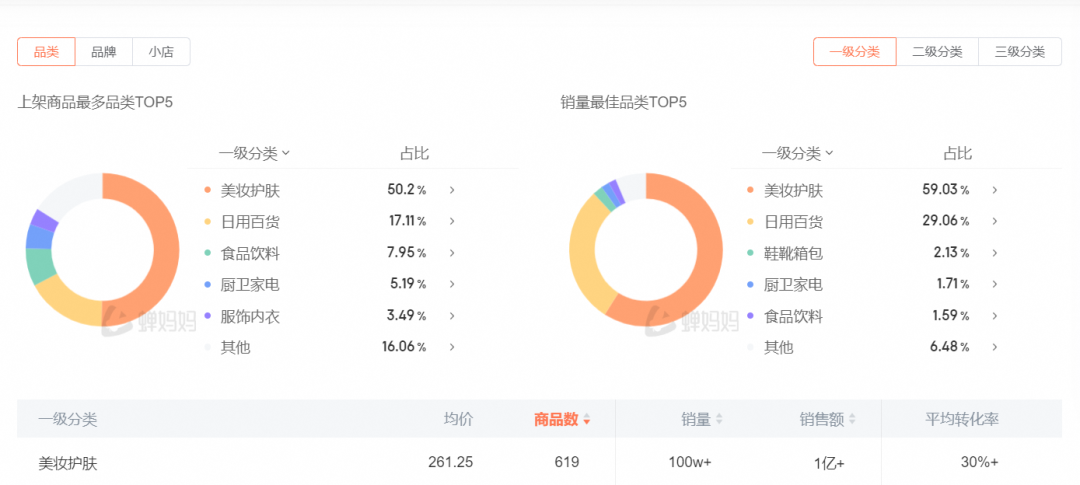
Task: Expand 美妆护肤 59.03% row arrow
Action: [995, 190]
